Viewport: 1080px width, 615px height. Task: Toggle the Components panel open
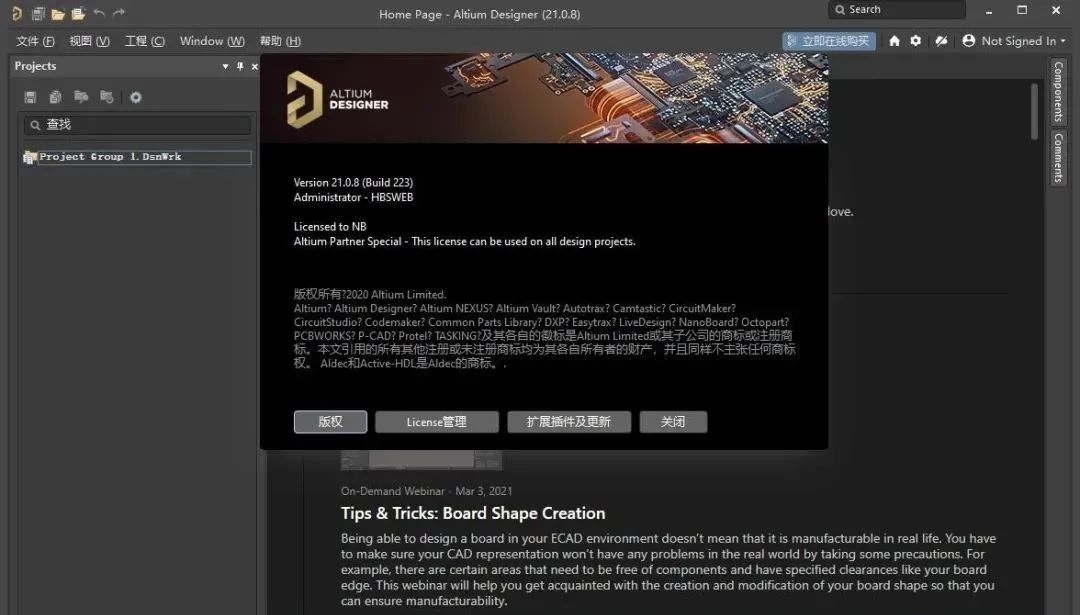tap(1058, 92)
